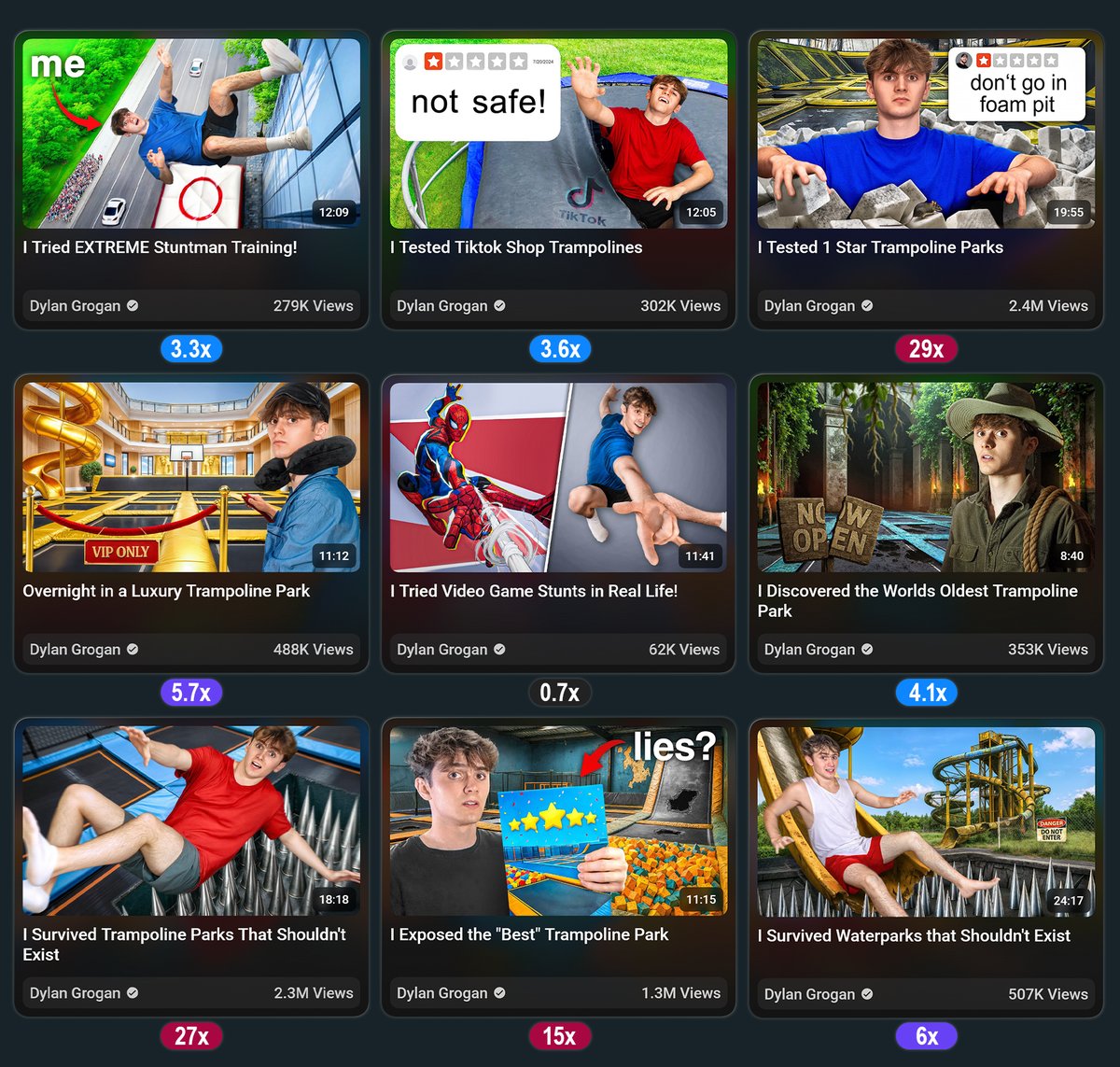Screen dimensions: 1120x1067
Task: Click the '62K Views' count
Action: 684,649
